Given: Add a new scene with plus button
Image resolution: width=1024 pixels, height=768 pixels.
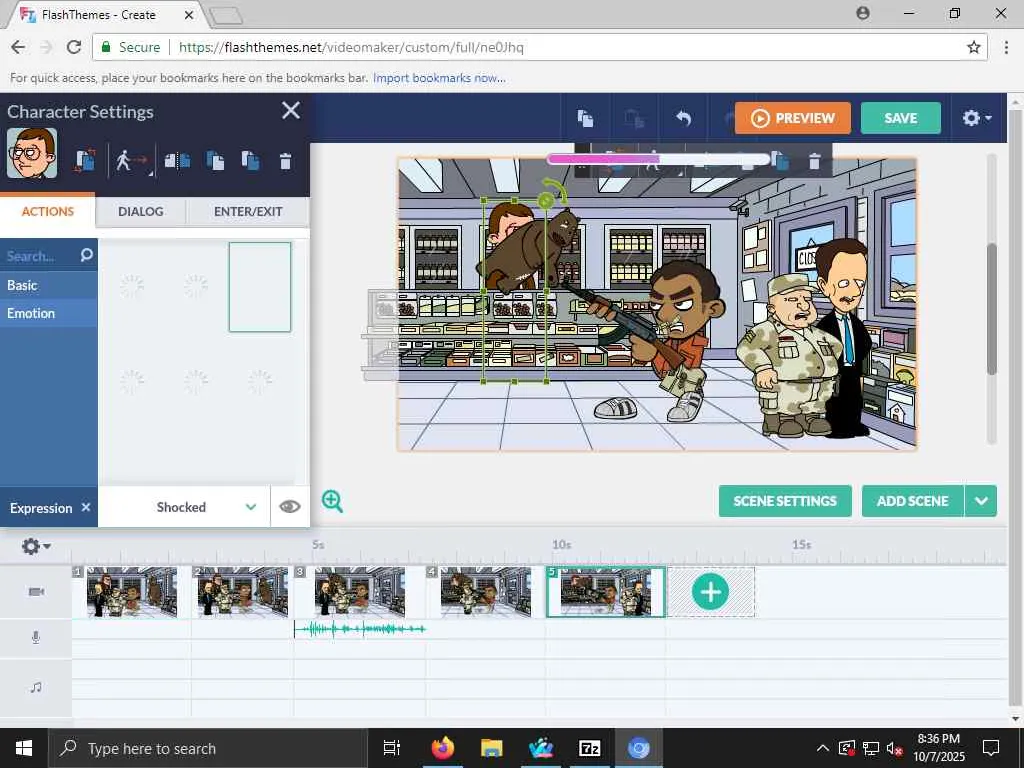Looking at the screenshot, I should pos(711,592).
